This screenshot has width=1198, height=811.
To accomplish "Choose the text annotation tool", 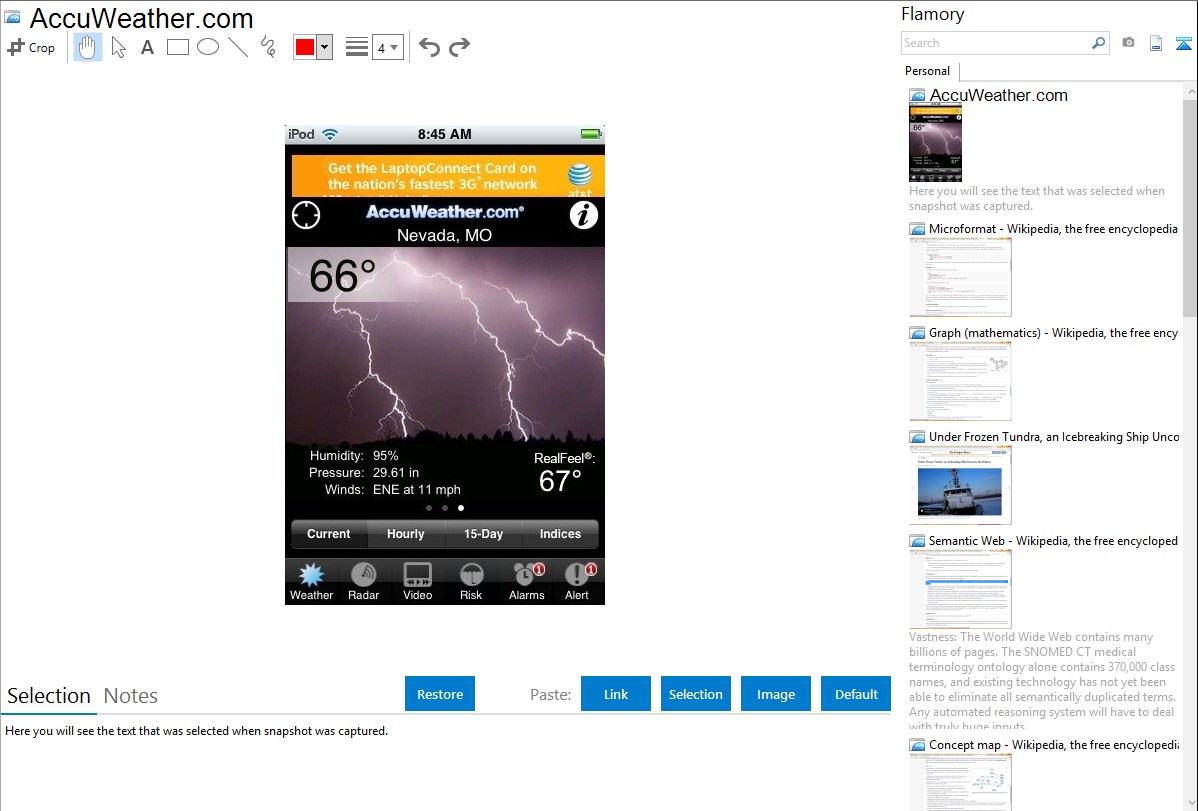I will click(x=147, y=47).
